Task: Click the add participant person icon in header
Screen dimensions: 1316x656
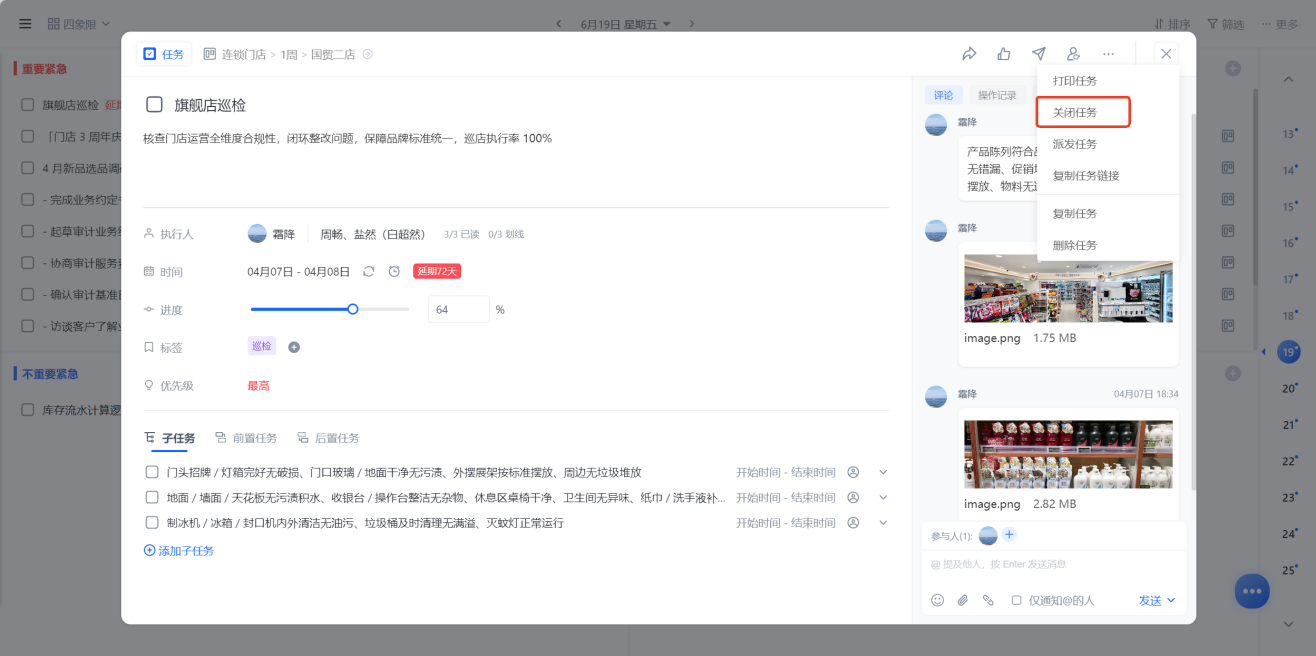Action: (1074, 54)
